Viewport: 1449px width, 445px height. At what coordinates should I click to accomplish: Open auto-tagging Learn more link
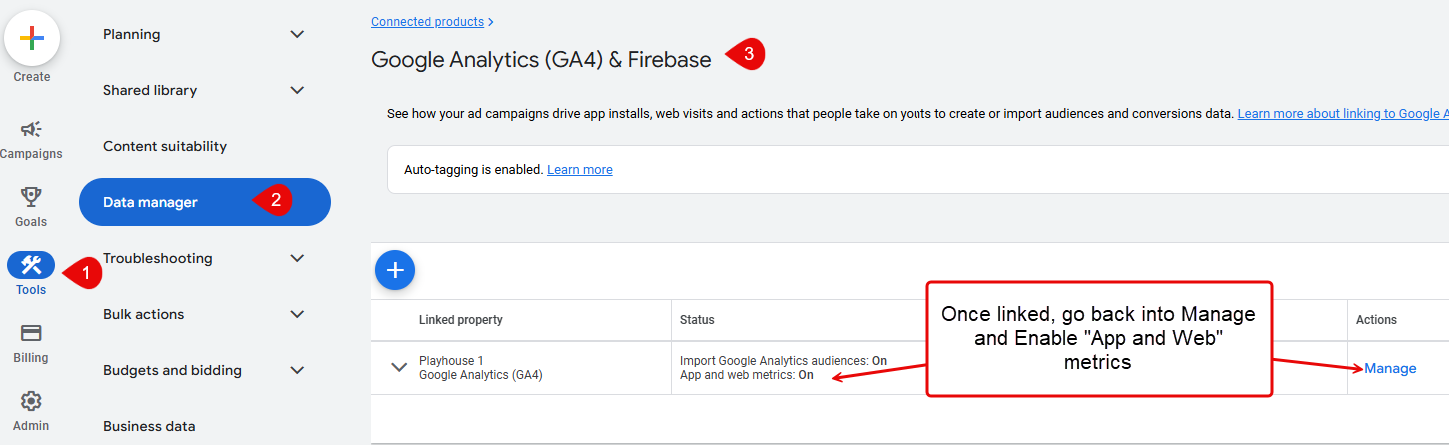[580, 170]
